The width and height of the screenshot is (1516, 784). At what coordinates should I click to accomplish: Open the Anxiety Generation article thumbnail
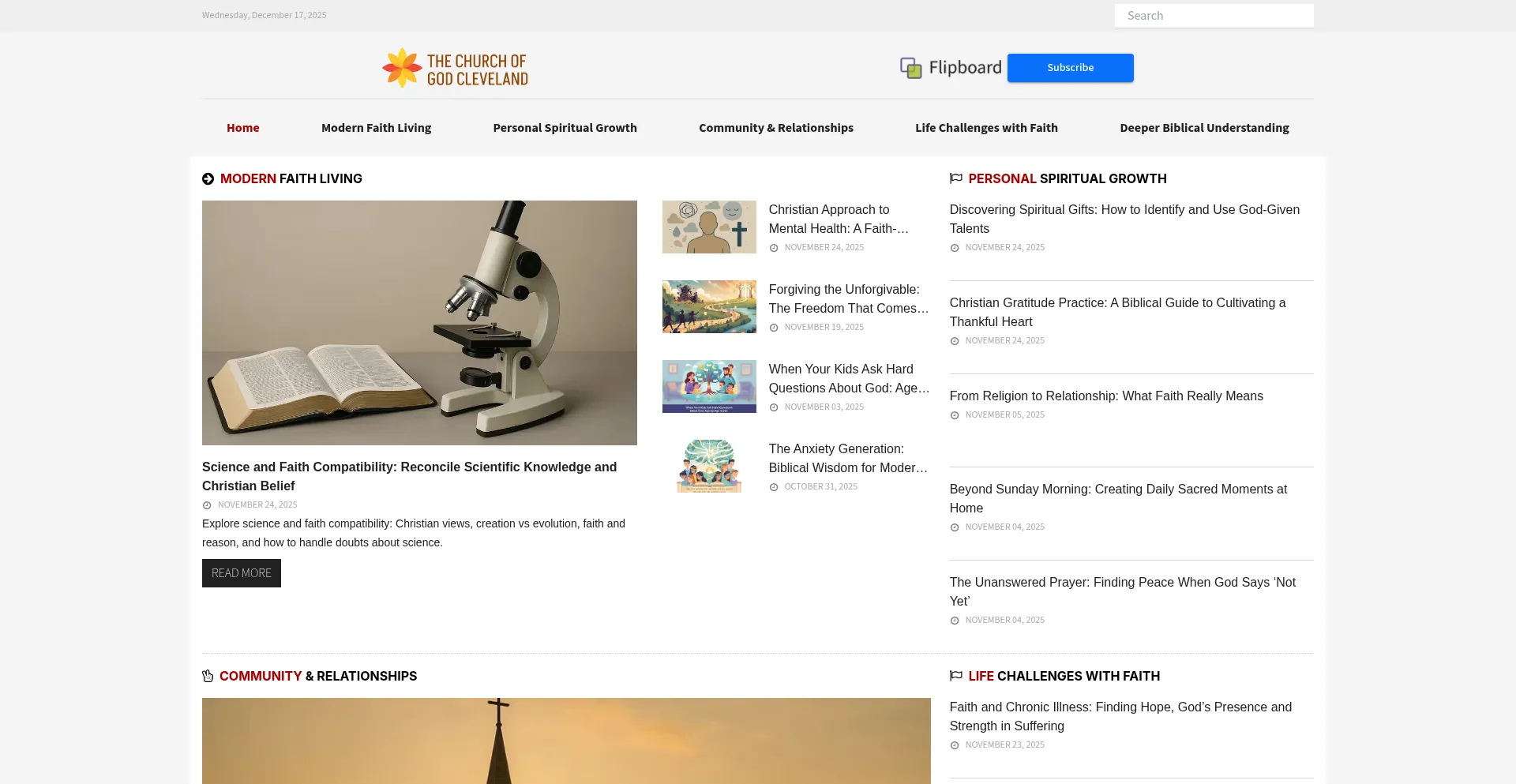click(x=709, y=466)
